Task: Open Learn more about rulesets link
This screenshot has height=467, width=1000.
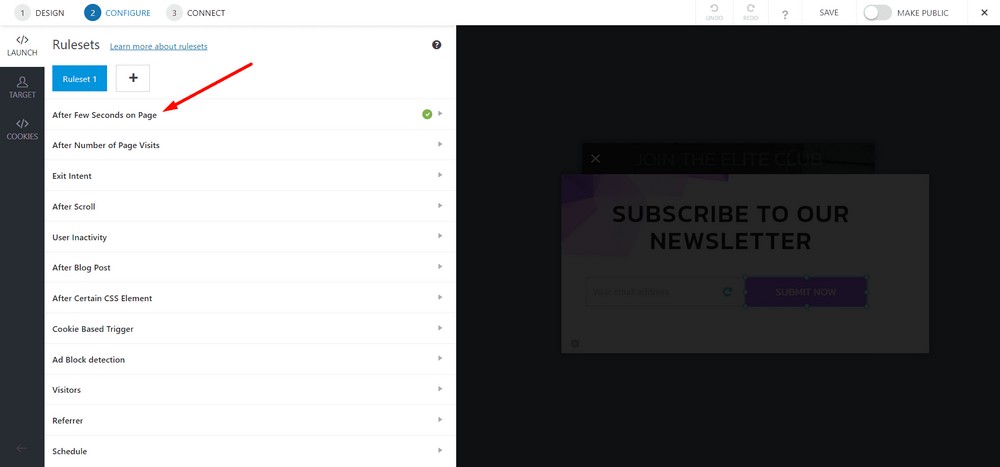Action: (x=159, y=47)
